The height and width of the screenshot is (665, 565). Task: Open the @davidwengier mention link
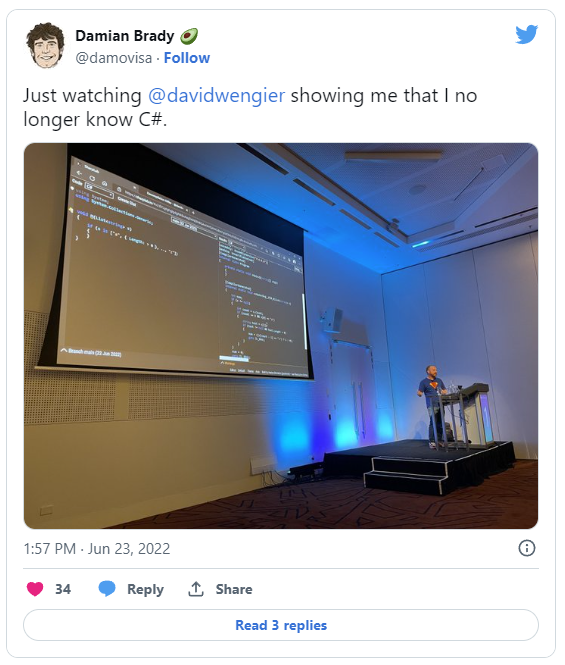point(216,95)
